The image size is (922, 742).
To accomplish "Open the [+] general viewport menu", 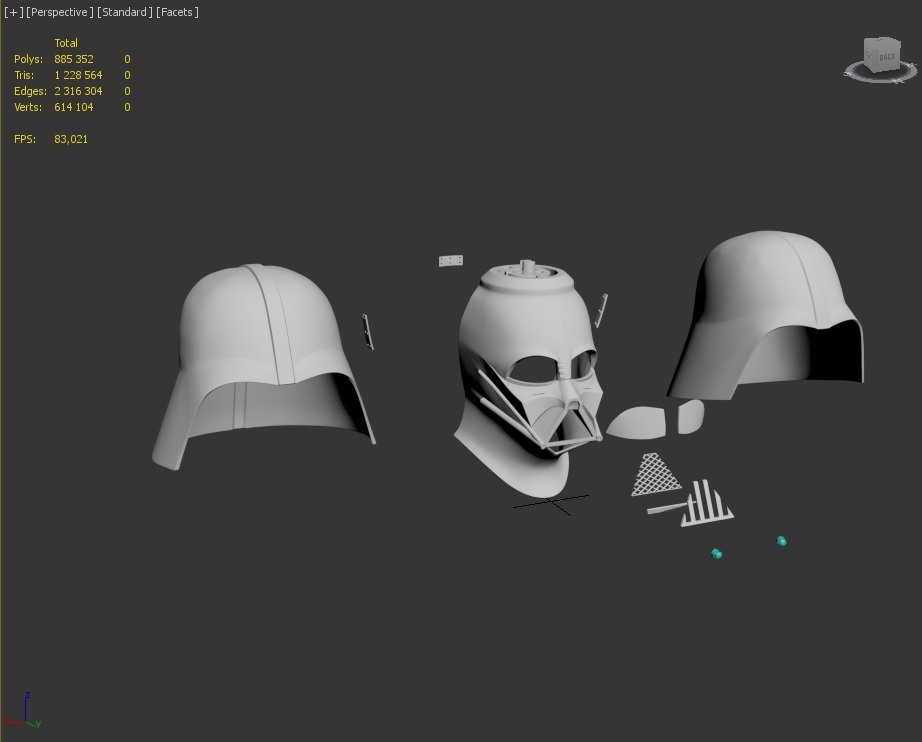I will click(x=13, y=12).
